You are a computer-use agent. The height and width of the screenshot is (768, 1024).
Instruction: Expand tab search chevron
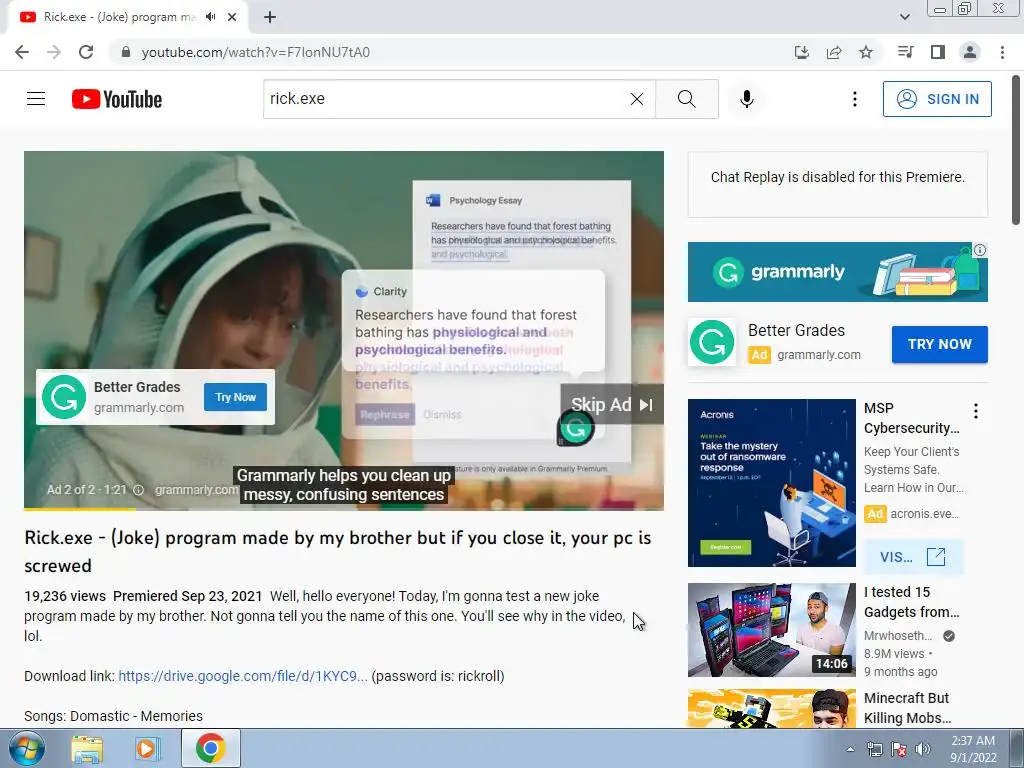pos(904,17)
